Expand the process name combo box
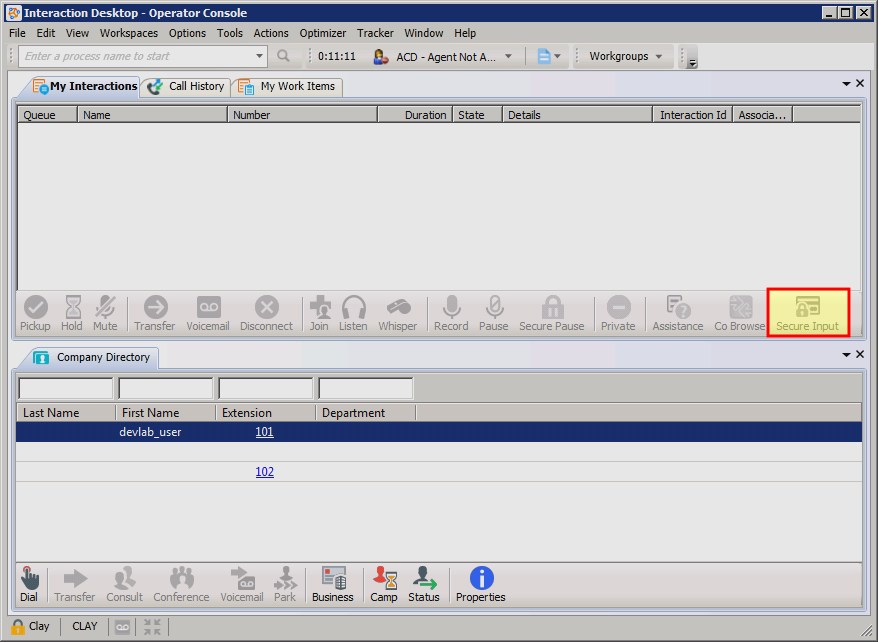878x642 pixels. click(260, 57)
